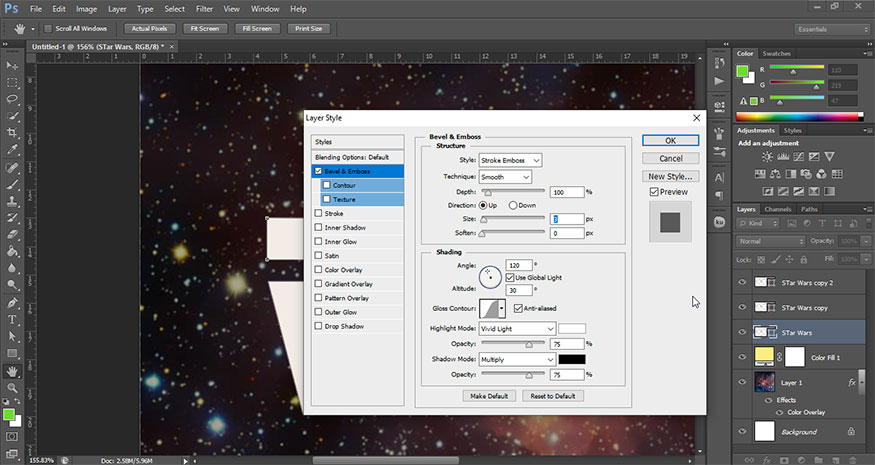This screenshot has width=875, height=465.
Task: Switch to the Swatches tab
Action: pos(776,54)
